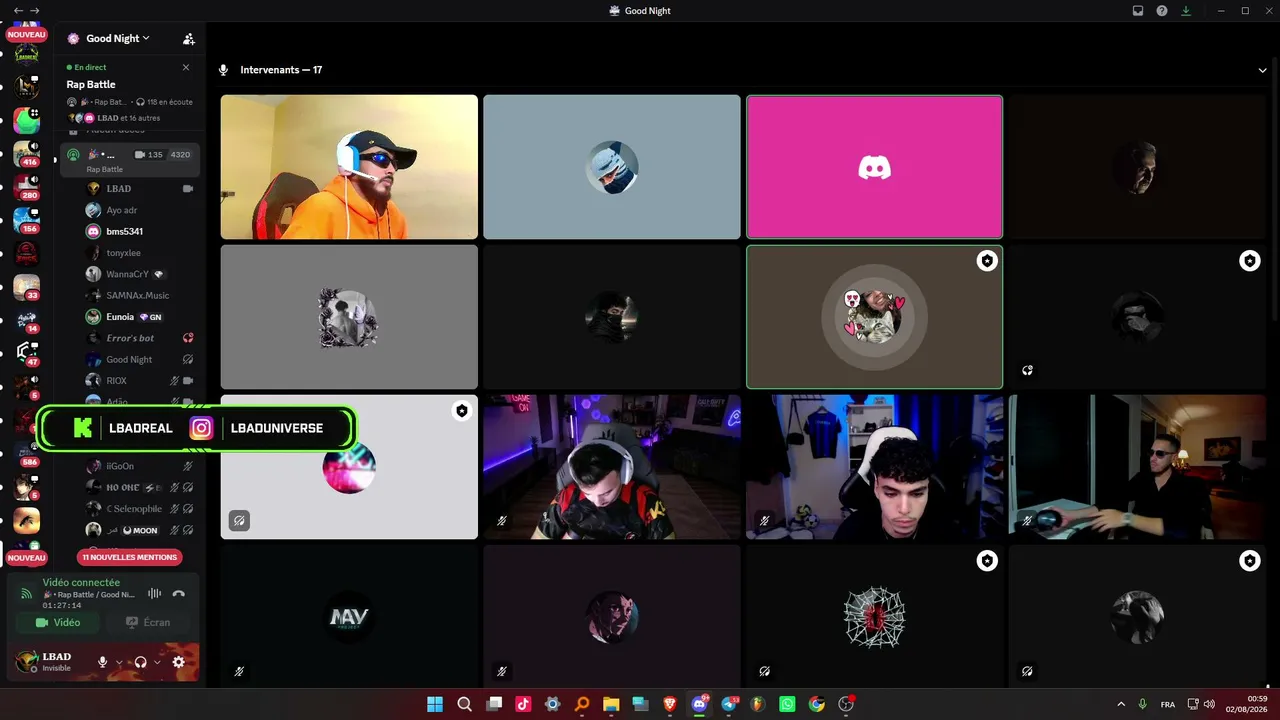This screenshot has height=720, width=1280.
Task: Open user settings gear
Action: pyautogui.click(x=179, y=662)
